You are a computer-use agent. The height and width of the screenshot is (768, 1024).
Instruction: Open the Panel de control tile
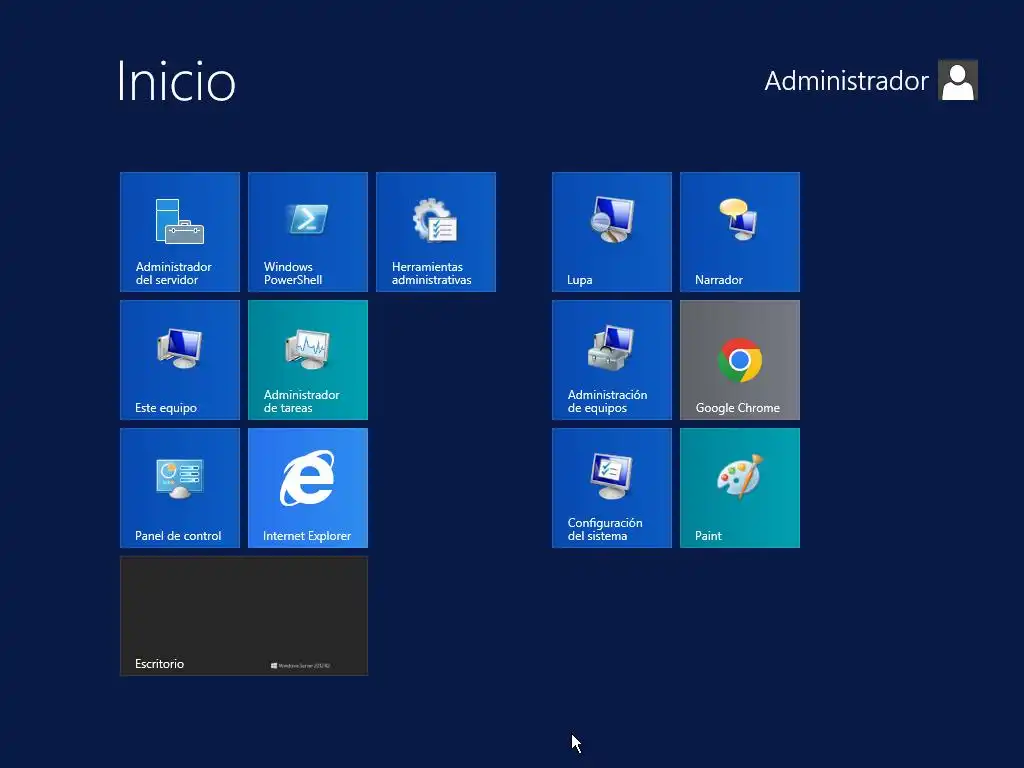[180, 488]
